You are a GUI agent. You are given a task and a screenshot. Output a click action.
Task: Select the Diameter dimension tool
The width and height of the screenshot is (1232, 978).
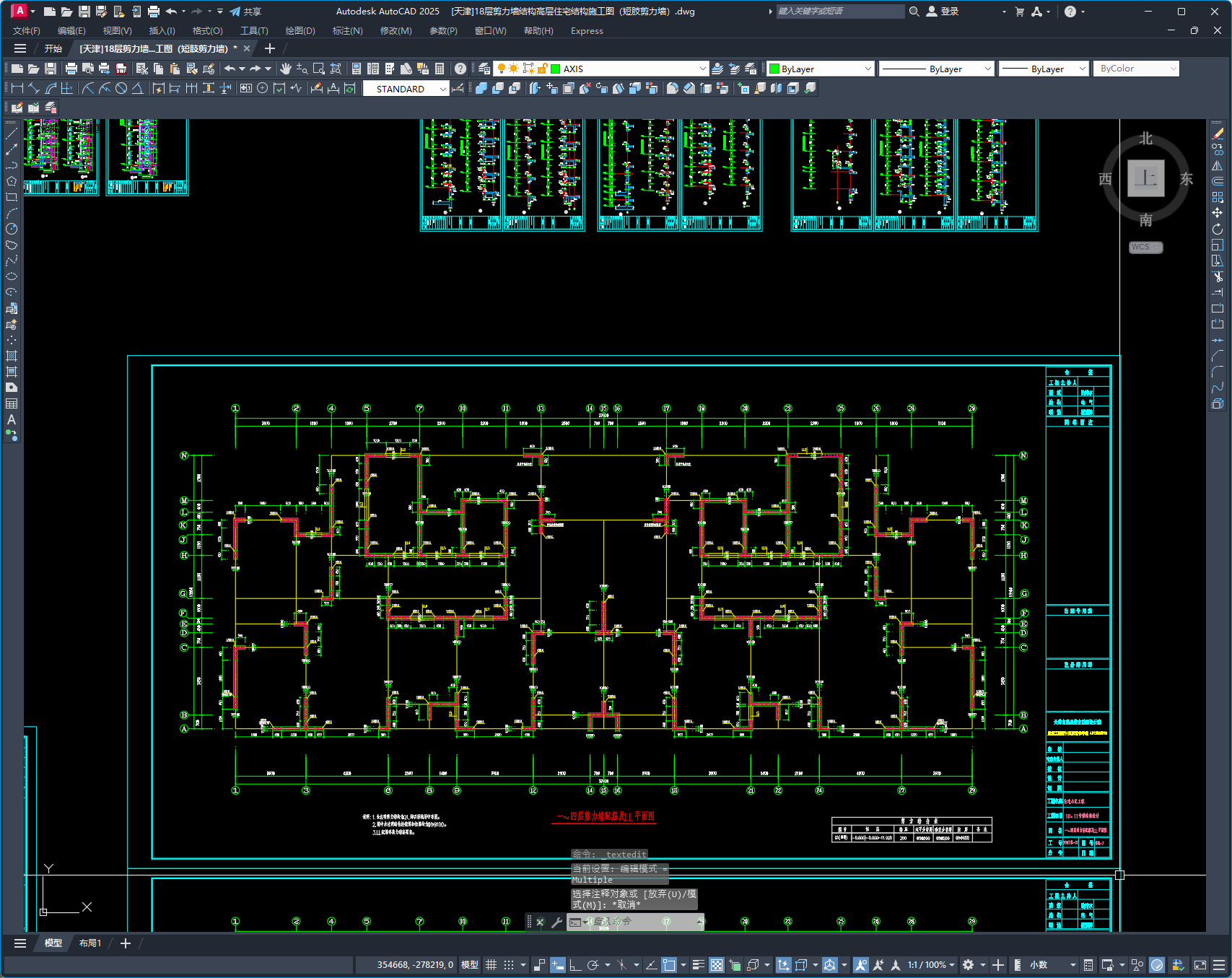pyautogui.click(x=121, y=88)
